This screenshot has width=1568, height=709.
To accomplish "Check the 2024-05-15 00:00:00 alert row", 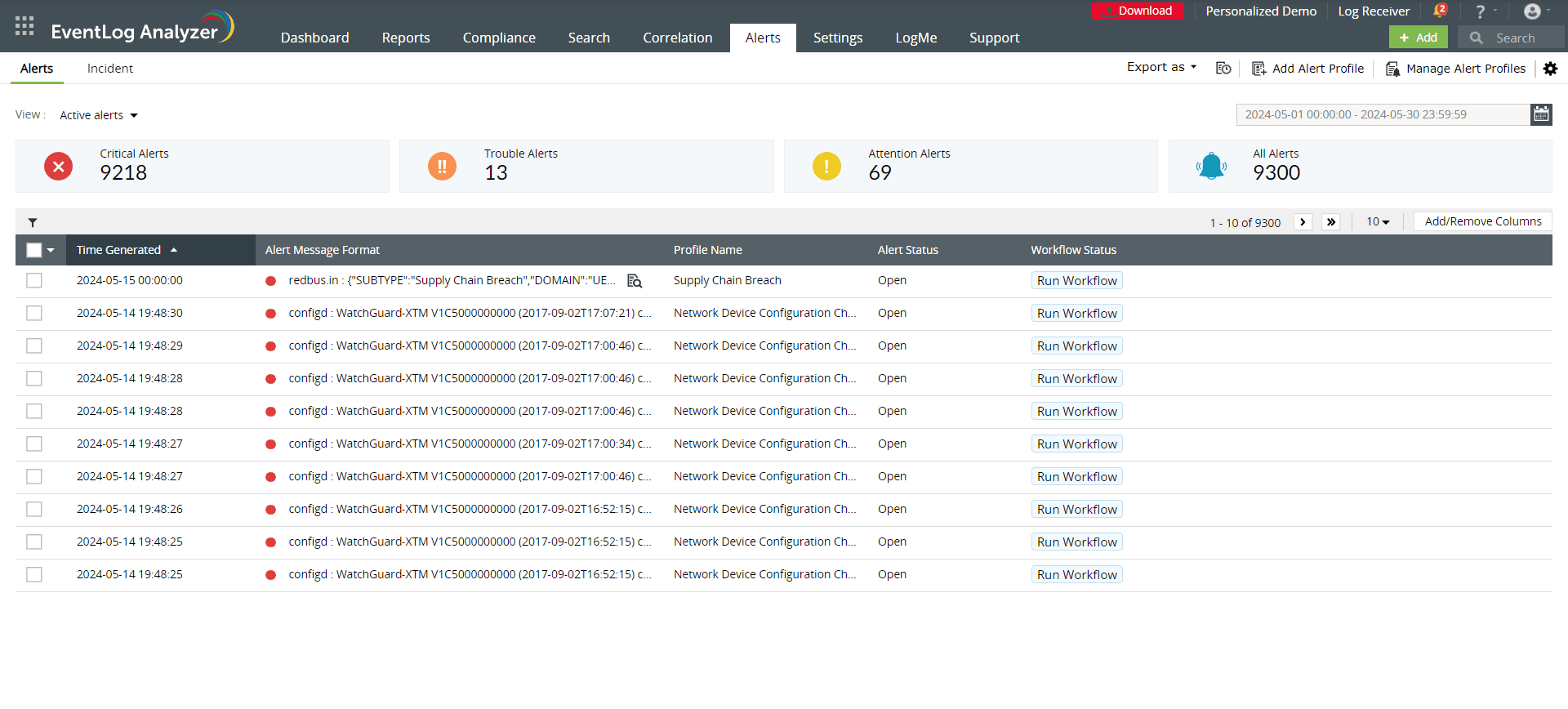I will click(33, 281).
